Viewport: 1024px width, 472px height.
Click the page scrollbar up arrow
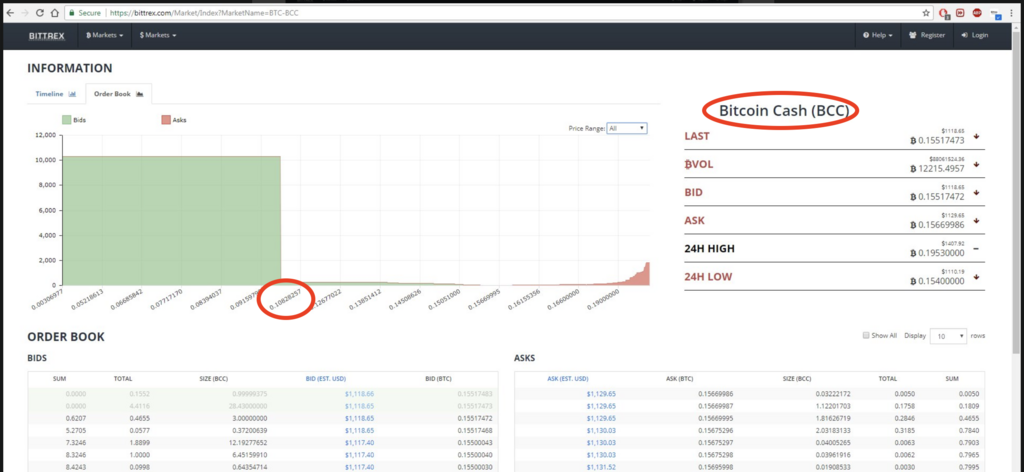pos(1018,28)
